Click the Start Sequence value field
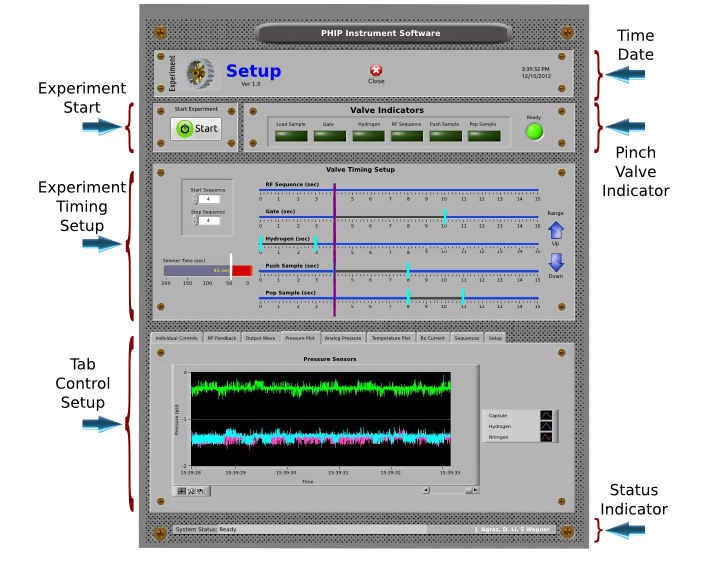 pyautogui.click(x=209, y=199)
